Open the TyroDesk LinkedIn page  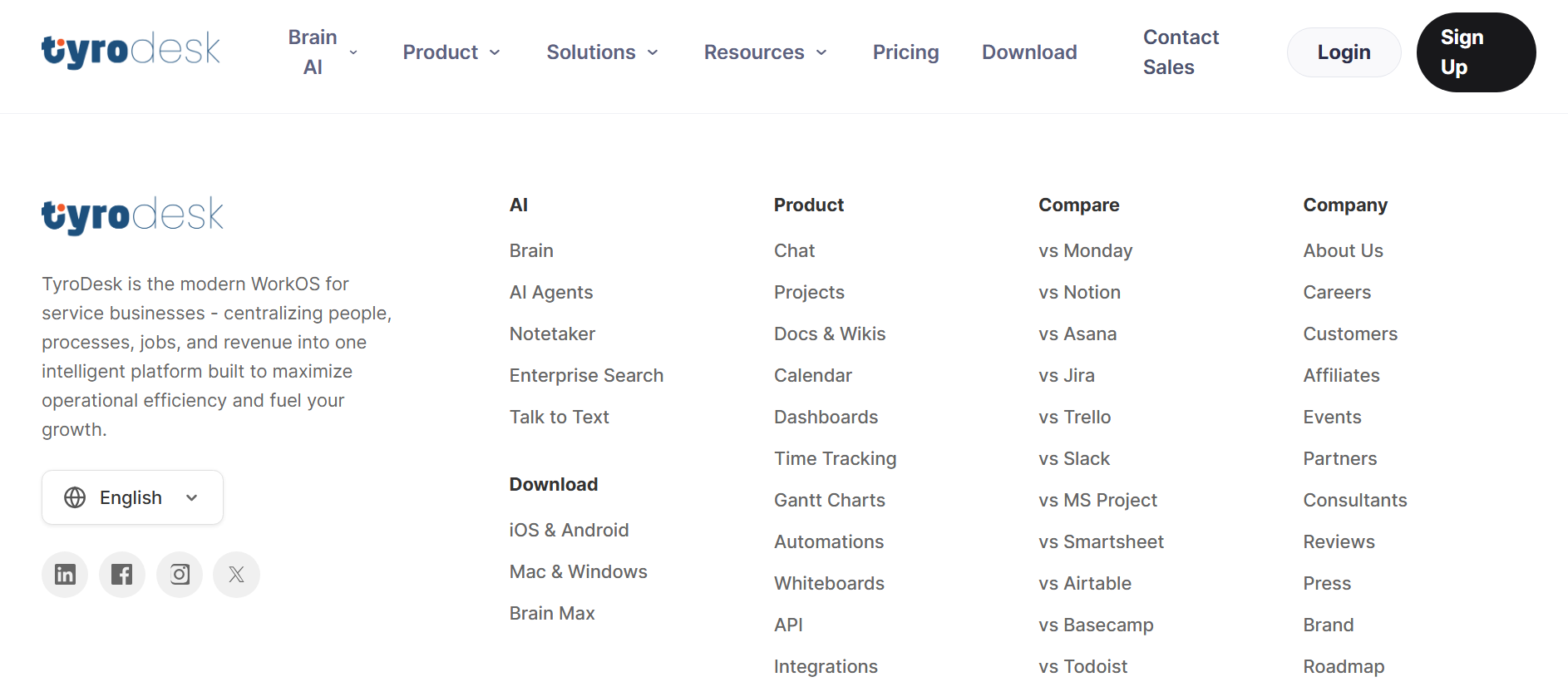(x=64, y=574)
